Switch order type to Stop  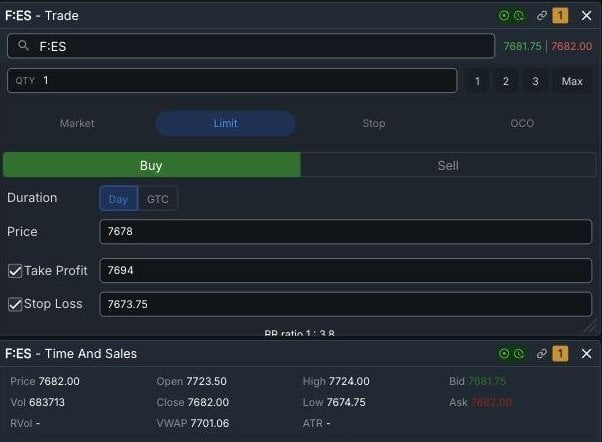[374, 123]
